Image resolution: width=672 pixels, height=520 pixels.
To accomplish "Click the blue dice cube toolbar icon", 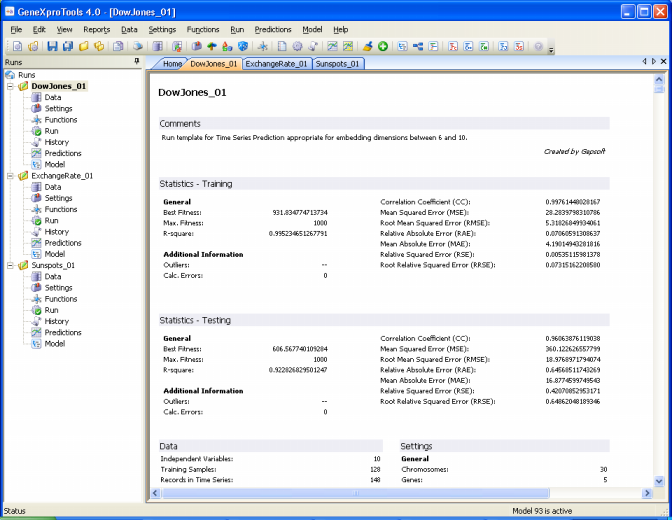I will [243, 46].
